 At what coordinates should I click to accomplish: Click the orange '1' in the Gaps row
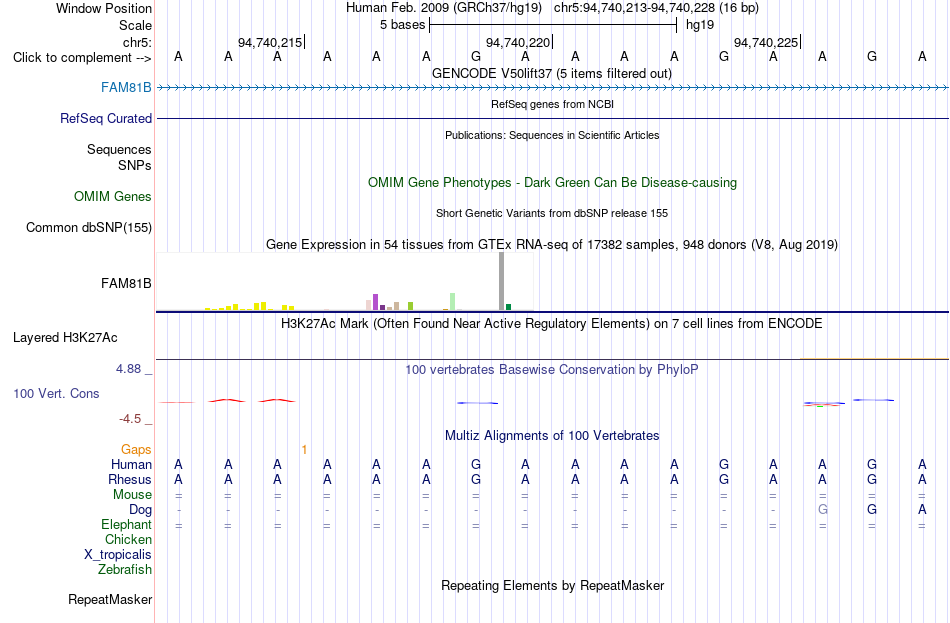click(304, 449)
